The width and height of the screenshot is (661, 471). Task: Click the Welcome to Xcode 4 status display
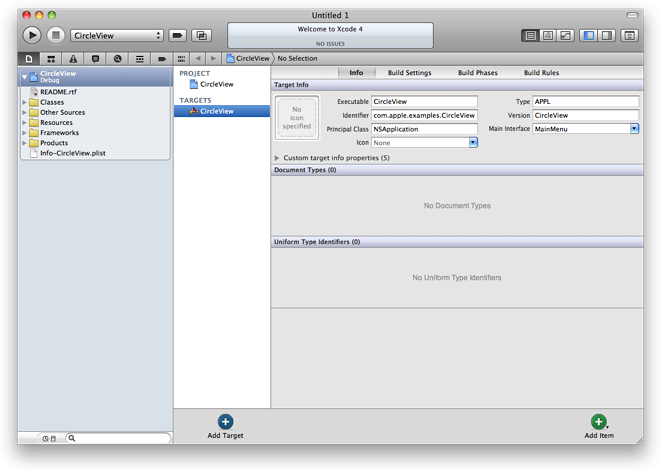(330, 35)
